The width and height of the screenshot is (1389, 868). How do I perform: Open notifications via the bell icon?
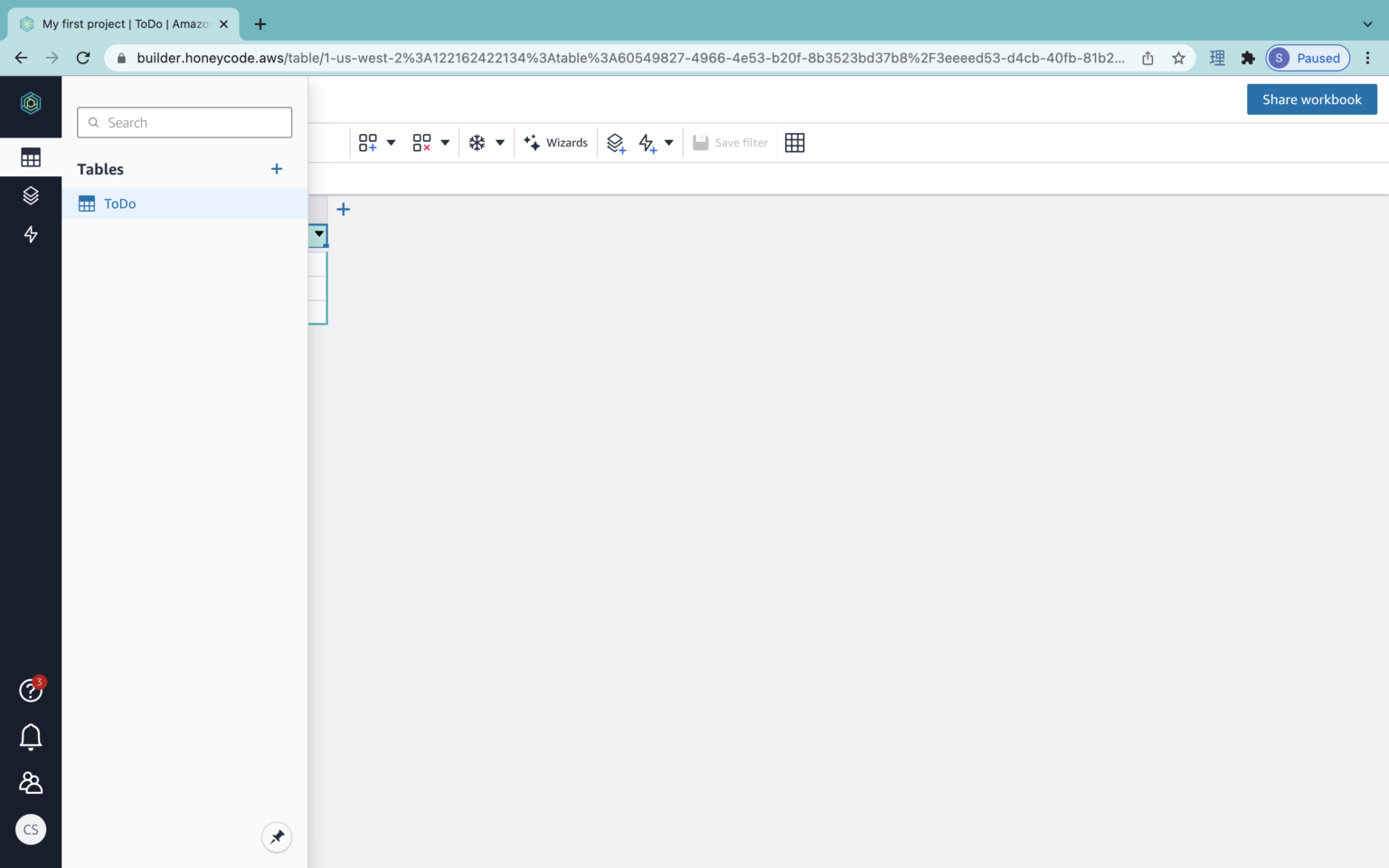tap(31, 737)
